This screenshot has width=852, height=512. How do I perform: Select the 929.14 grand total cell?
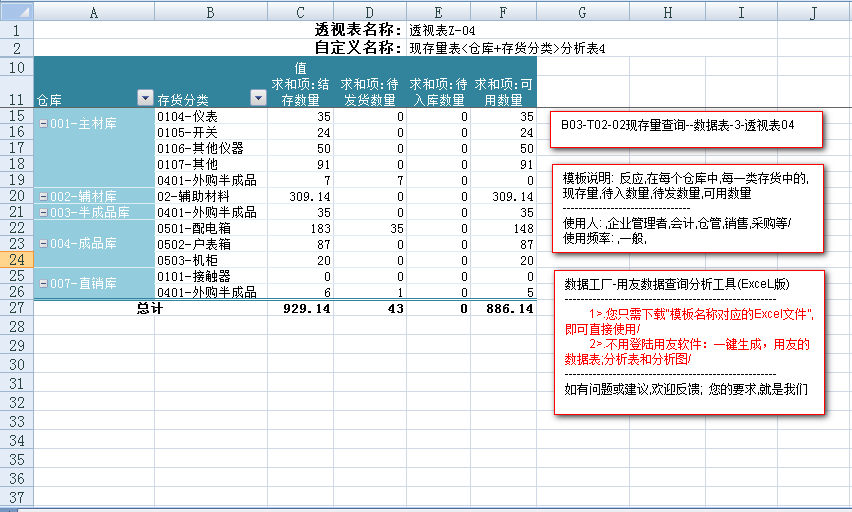coord(301,309)
